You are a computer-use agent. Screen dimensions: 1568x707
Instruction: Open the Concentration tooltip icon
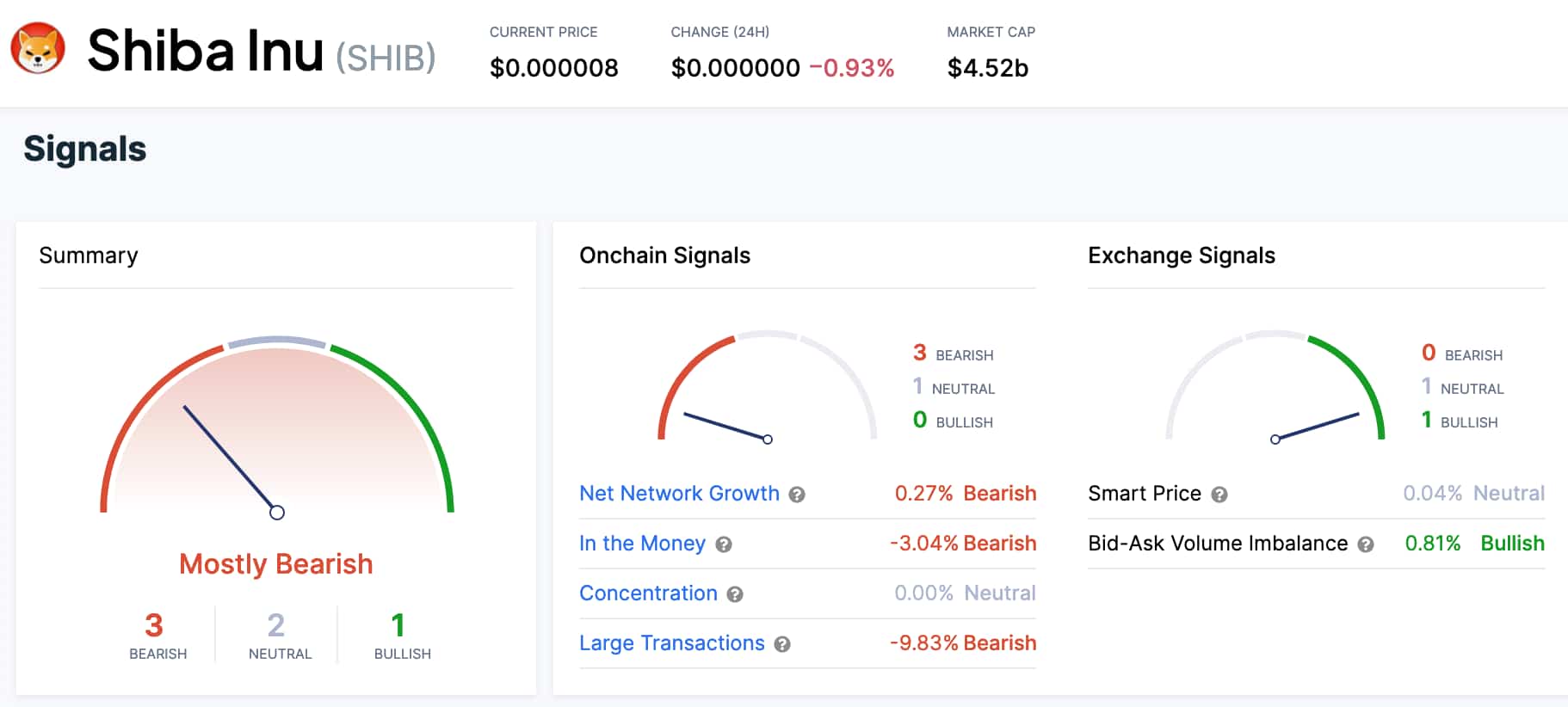[x=734, y=594]
